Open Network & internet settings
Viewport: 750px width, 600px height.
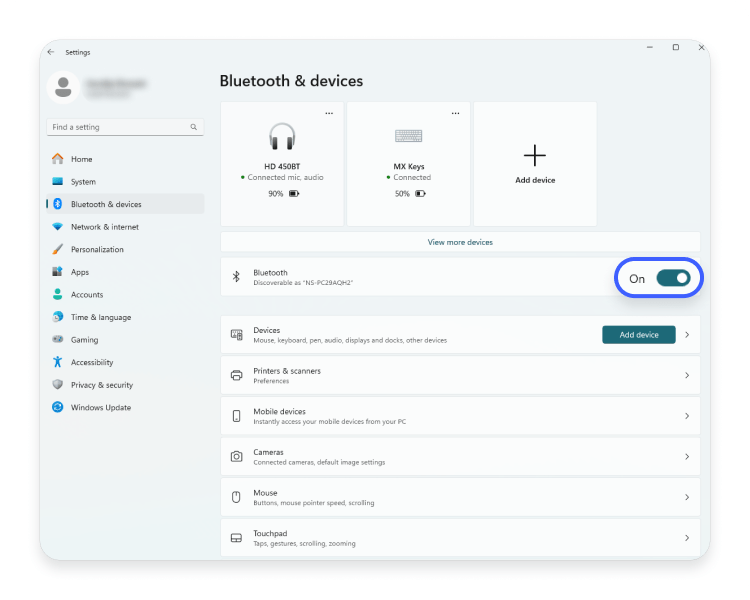pyautogui.click(x=125, y=226)
